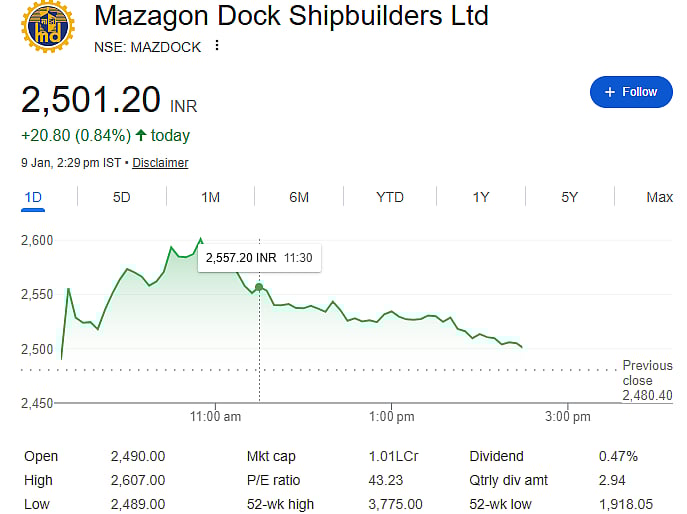Open the 5Y chart range

point(569,197)
